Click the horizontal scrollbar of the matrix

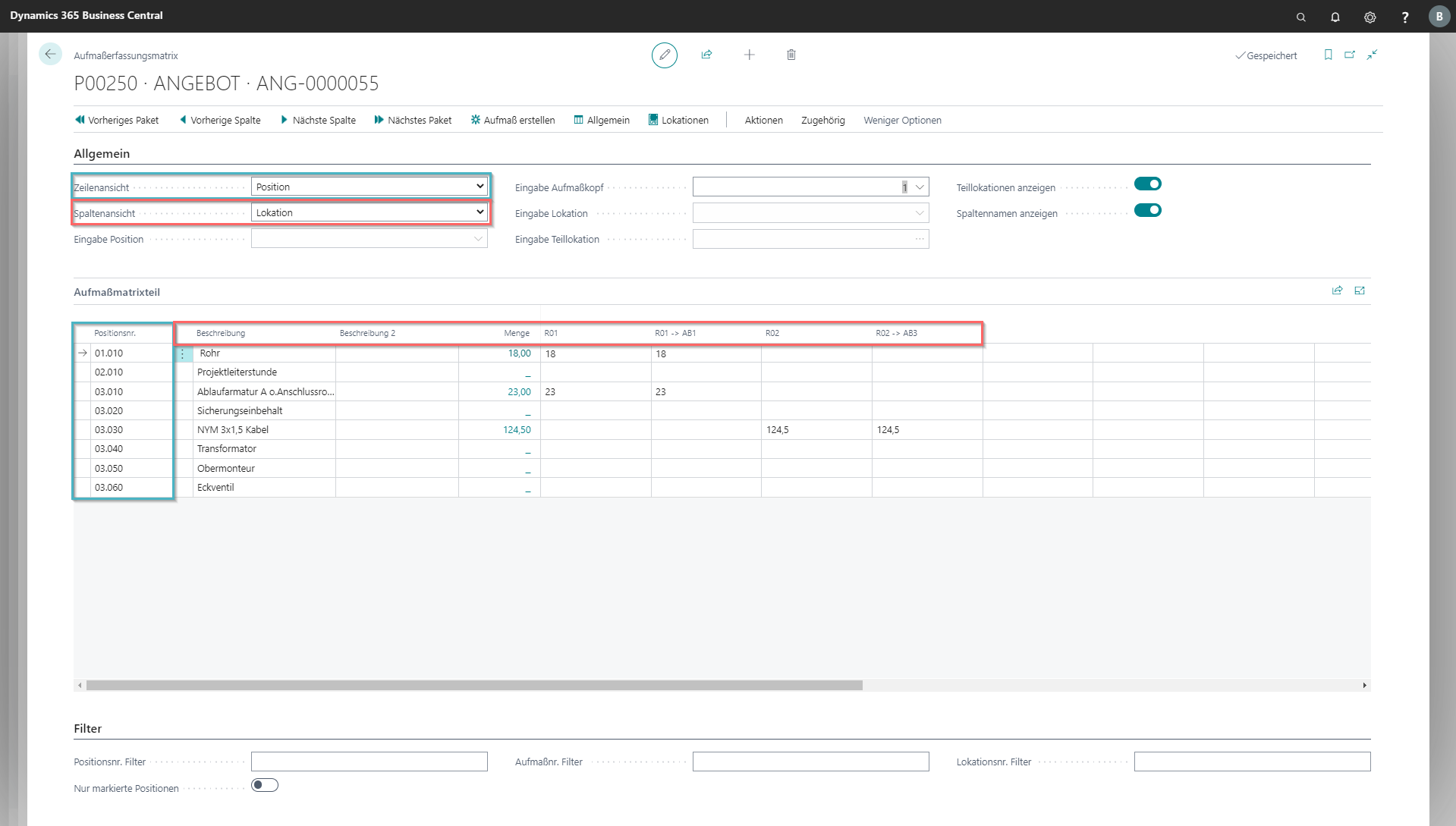(x=474, y=685)
